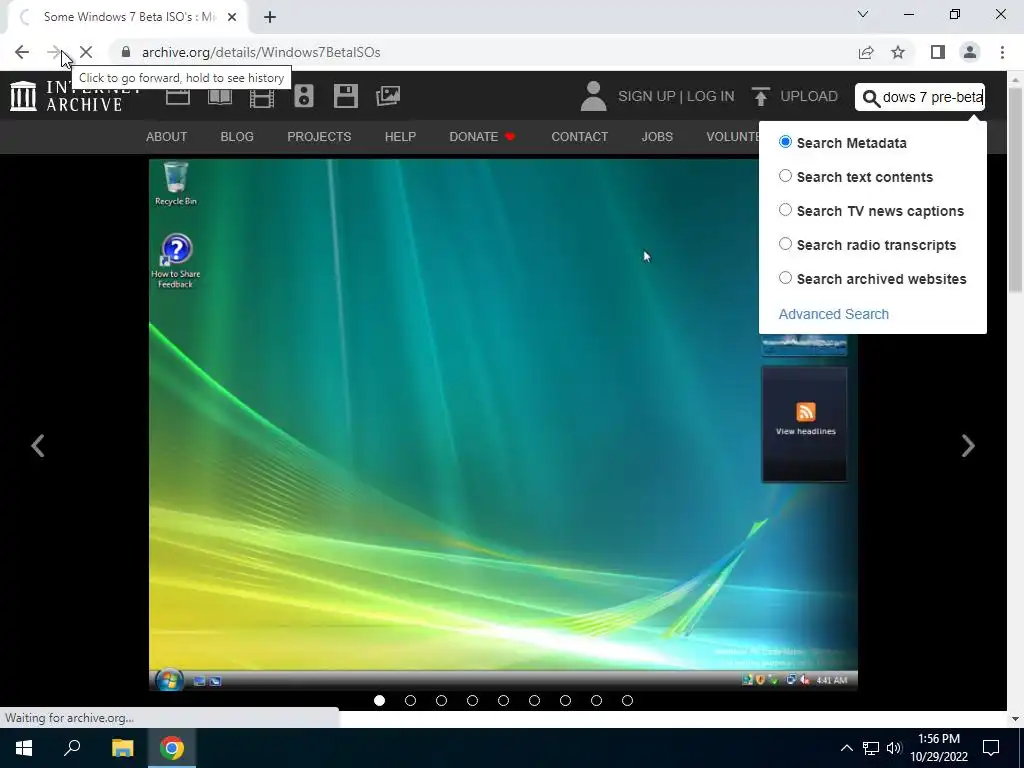View site information lock icon
Image resolution: width=1024 pixels, height=768 pixels.
pos(126,52)
